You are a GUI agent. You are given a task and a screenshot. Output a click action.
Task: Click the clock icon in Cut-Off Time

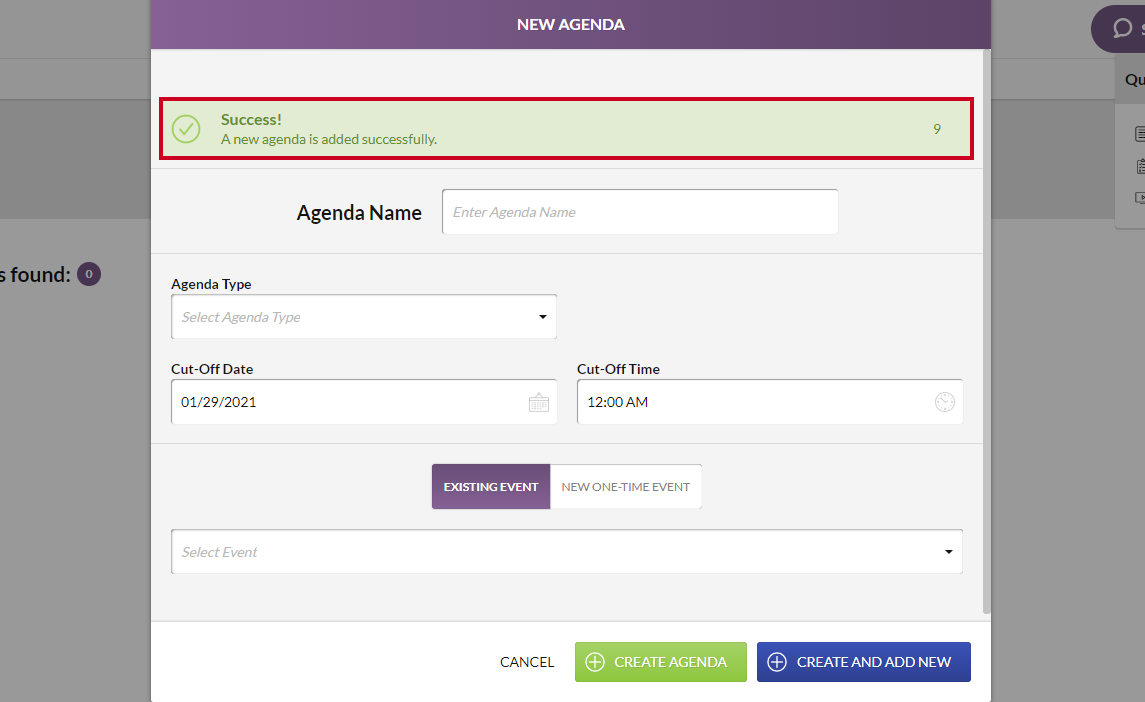click(944, 402)
